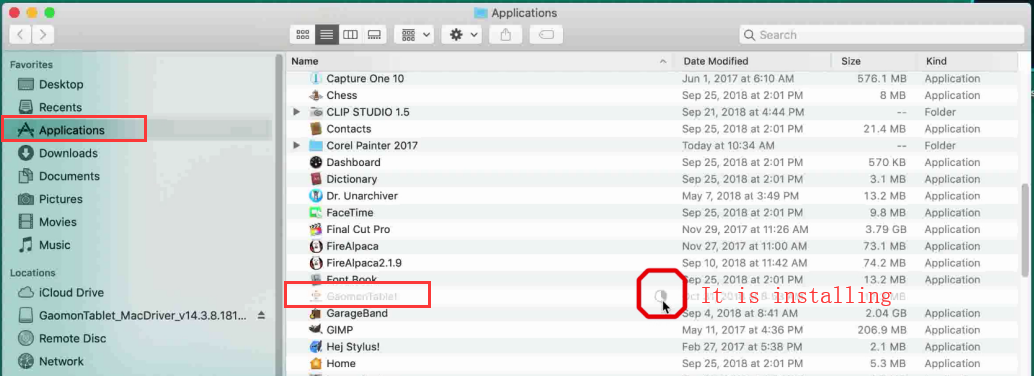Select the Corel Painter 2017 folder icon

[315, 145]
